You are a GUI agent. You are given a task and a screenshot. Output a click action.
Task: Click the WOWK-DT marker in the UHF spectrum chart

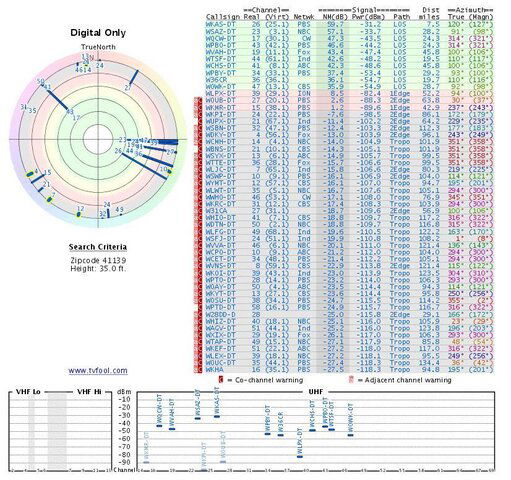point(350,435)
